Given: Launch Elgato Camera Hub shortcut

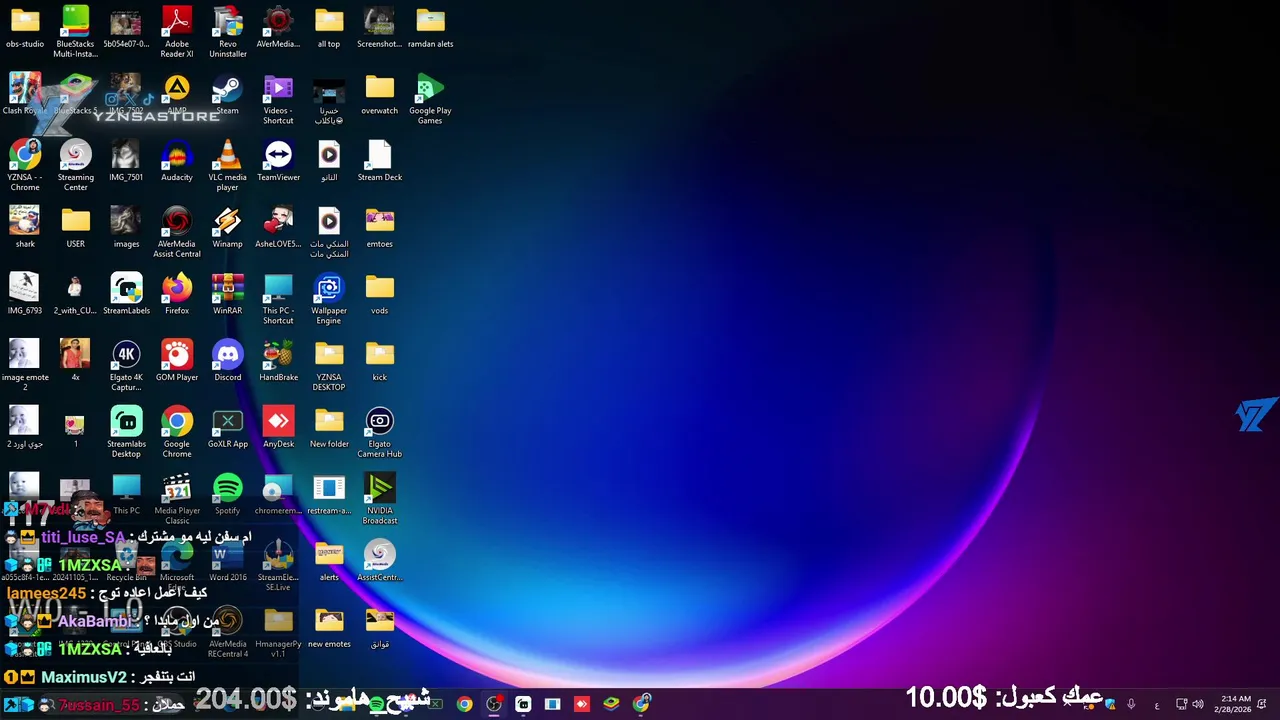Looking at the screenshot, I should click(380, 432).
